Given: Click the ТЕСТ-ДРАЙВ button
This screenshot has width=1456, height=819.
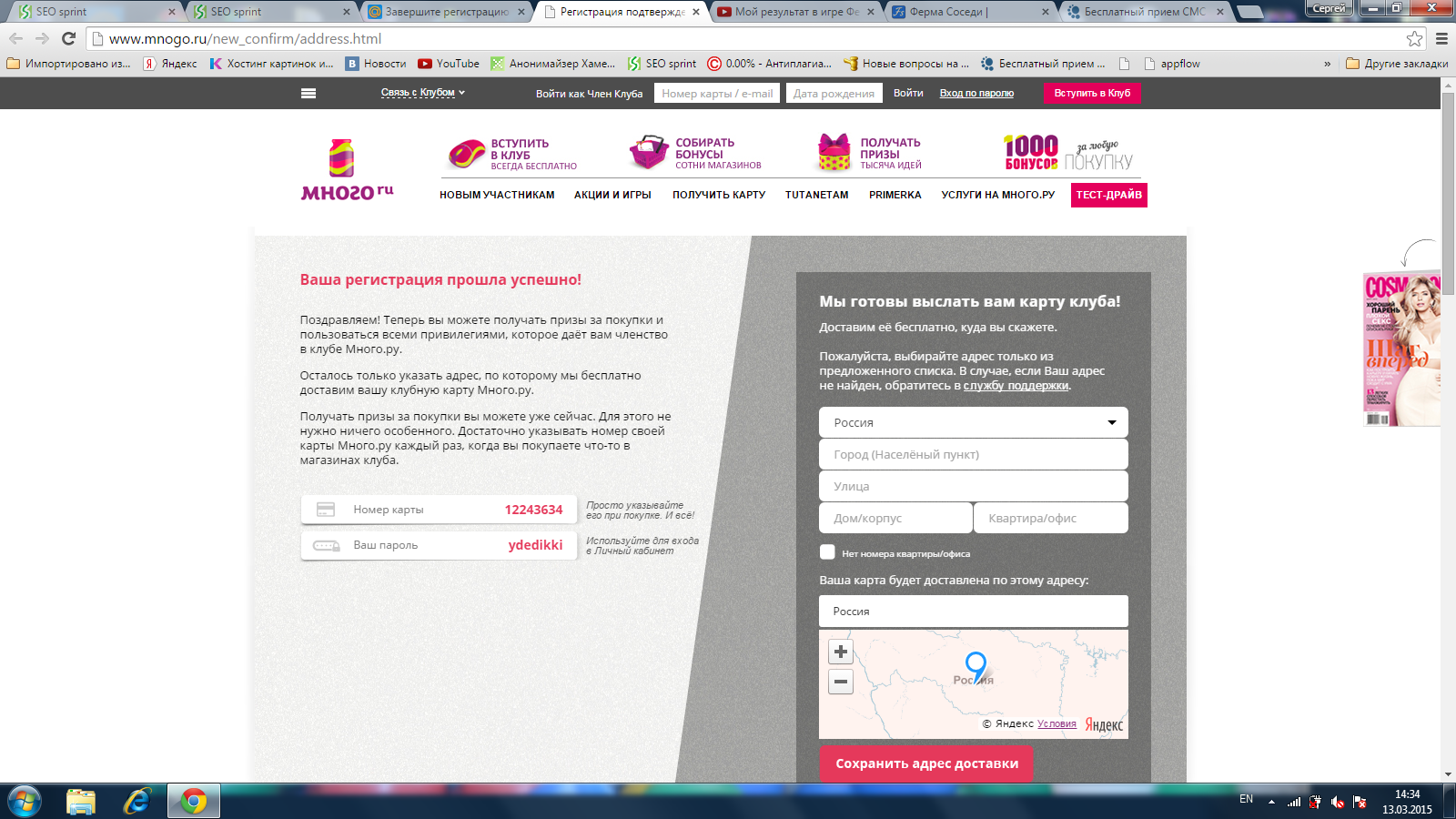Looking at the screenshot, I should tap(1109, 195).
